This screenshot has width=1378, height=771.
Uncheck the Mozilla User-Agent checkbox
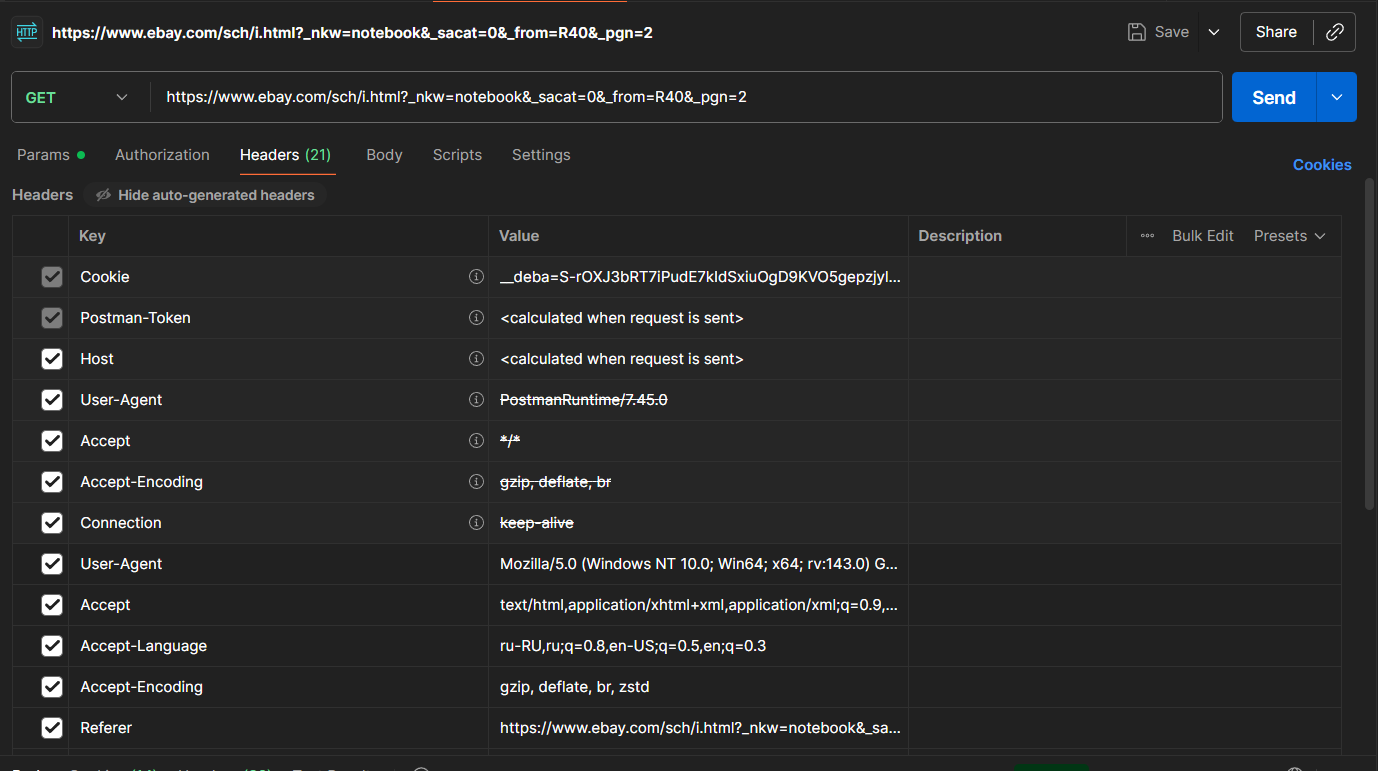point(52,564)
